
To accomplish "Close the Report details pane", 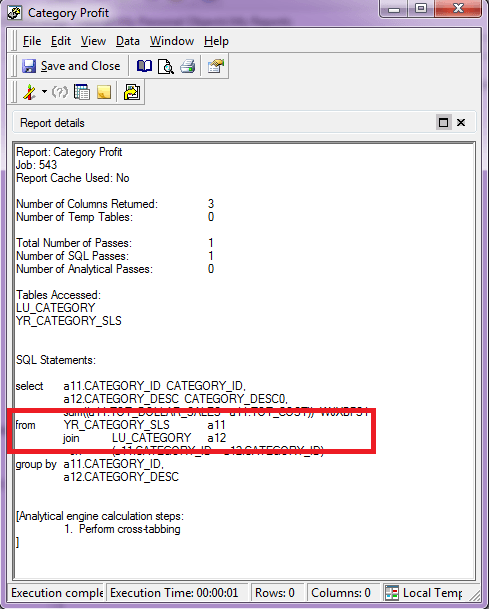I will [461, 123].
